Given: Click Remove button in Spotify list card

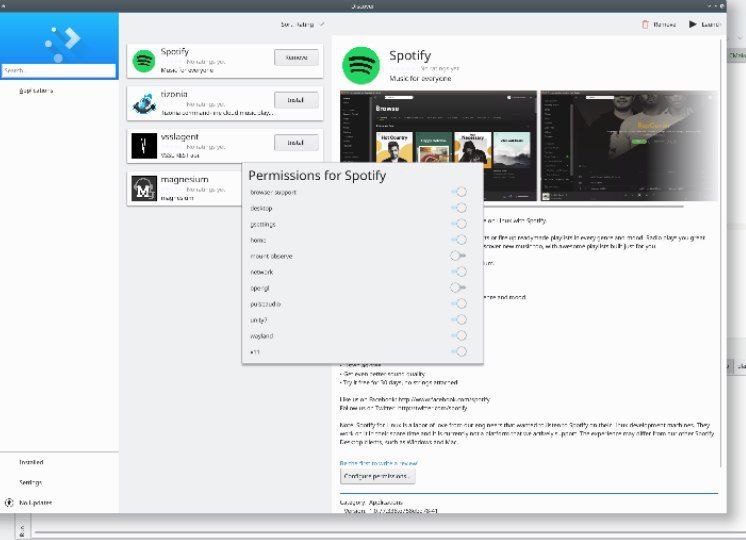Looking at the screenshot, I should pyautogui.click(x=296, y=58).
